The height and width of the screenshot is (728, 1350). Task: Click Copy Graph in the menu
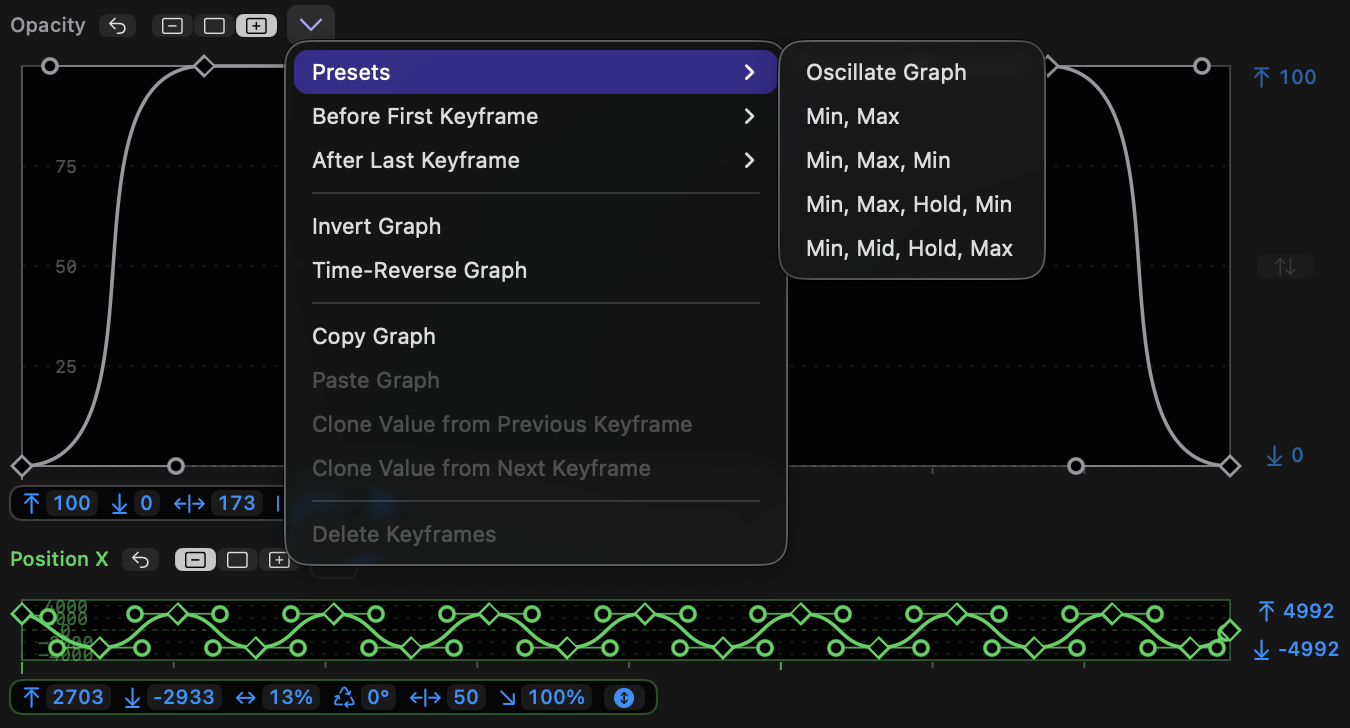pyautogui.click(x=373, y=337)
